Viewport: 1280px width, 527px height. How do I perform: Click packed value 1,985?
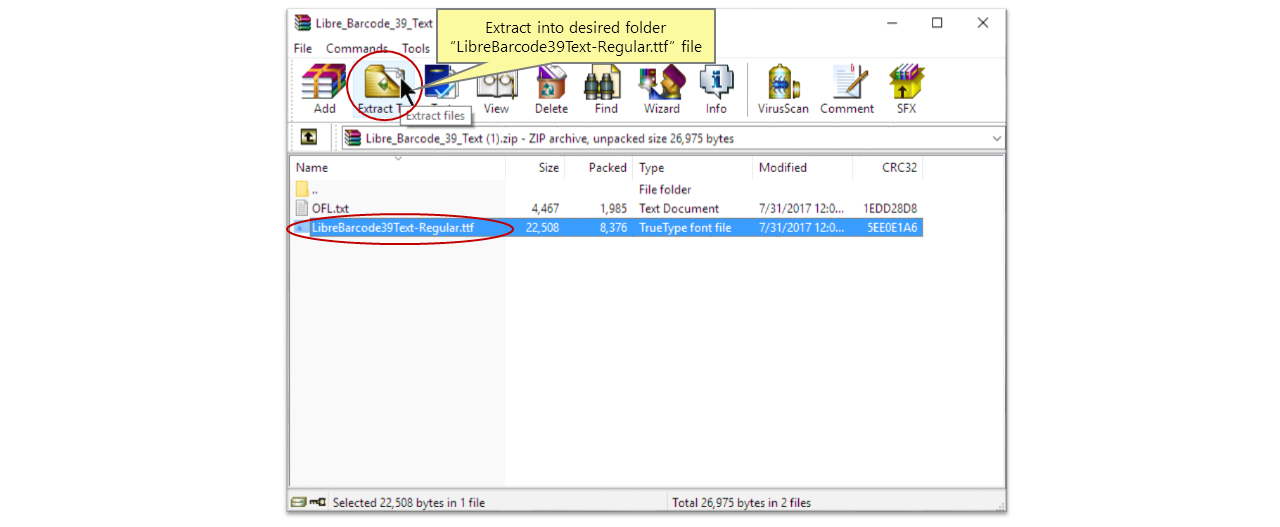click(x=612, y=208)
